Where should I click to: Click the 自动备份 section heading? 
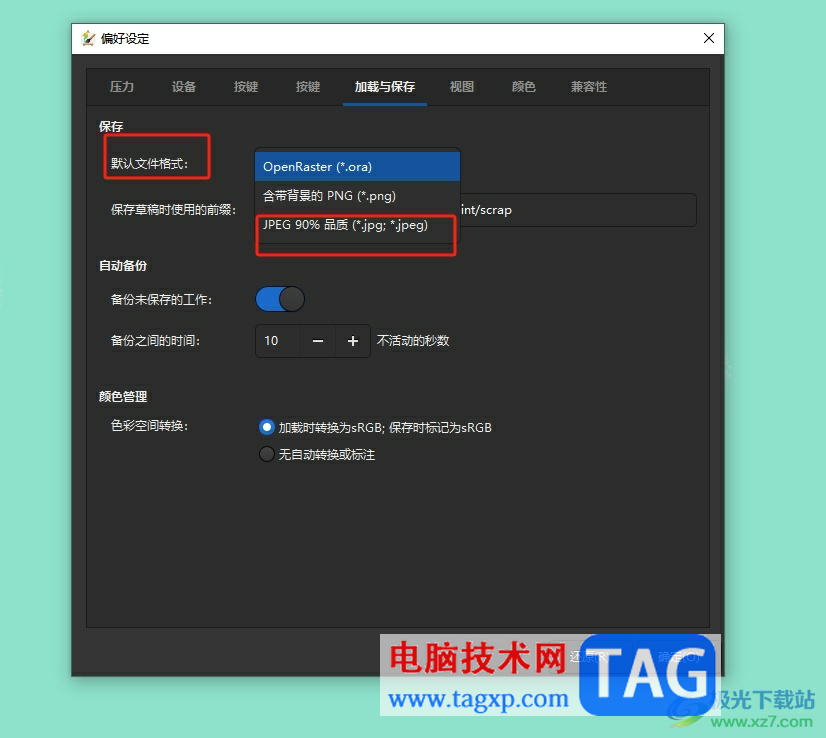pyautogui.click(x=123, y=265)
